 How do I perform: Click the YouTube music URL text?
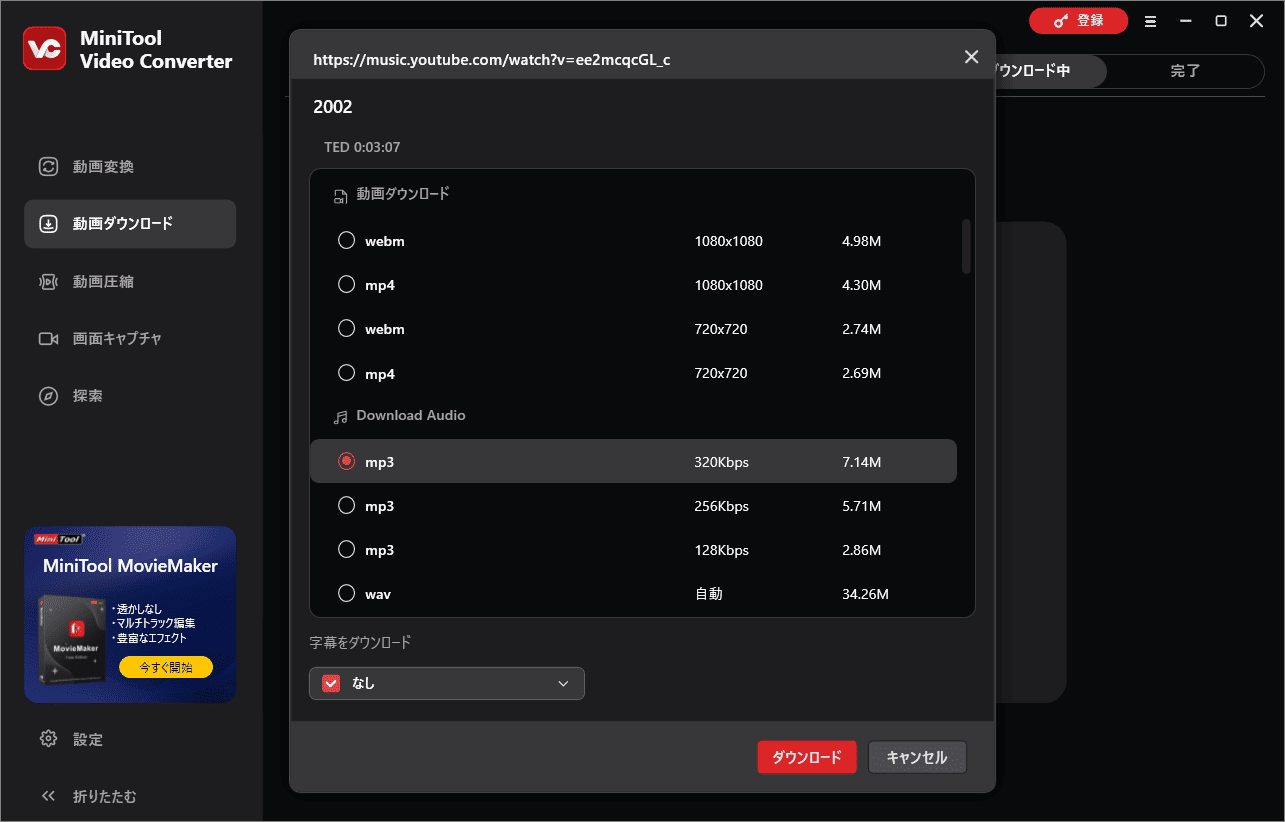(x=492, y=60)
